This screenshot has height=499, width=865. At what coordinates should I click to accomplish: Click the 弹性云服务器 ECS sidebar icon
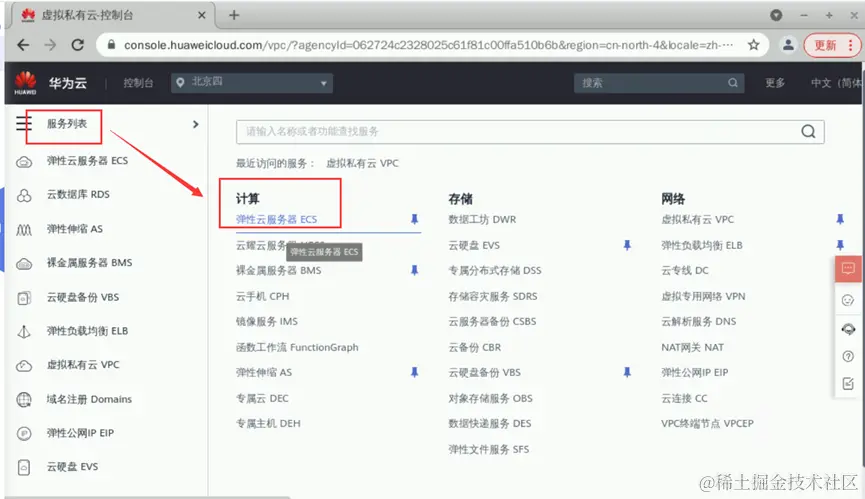24,162
